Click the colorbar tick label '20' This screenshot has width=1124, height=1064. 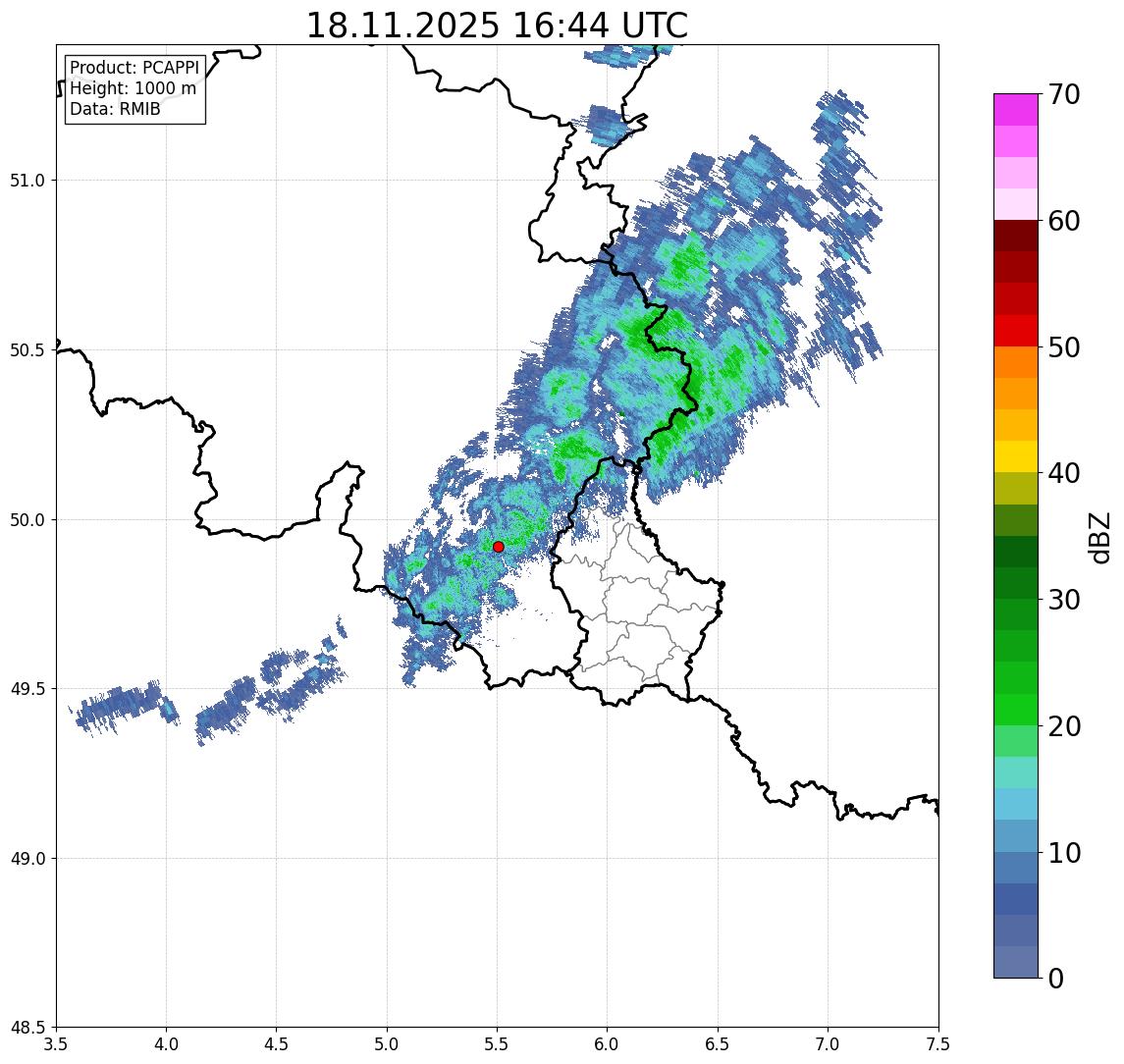pos(1064,725)
